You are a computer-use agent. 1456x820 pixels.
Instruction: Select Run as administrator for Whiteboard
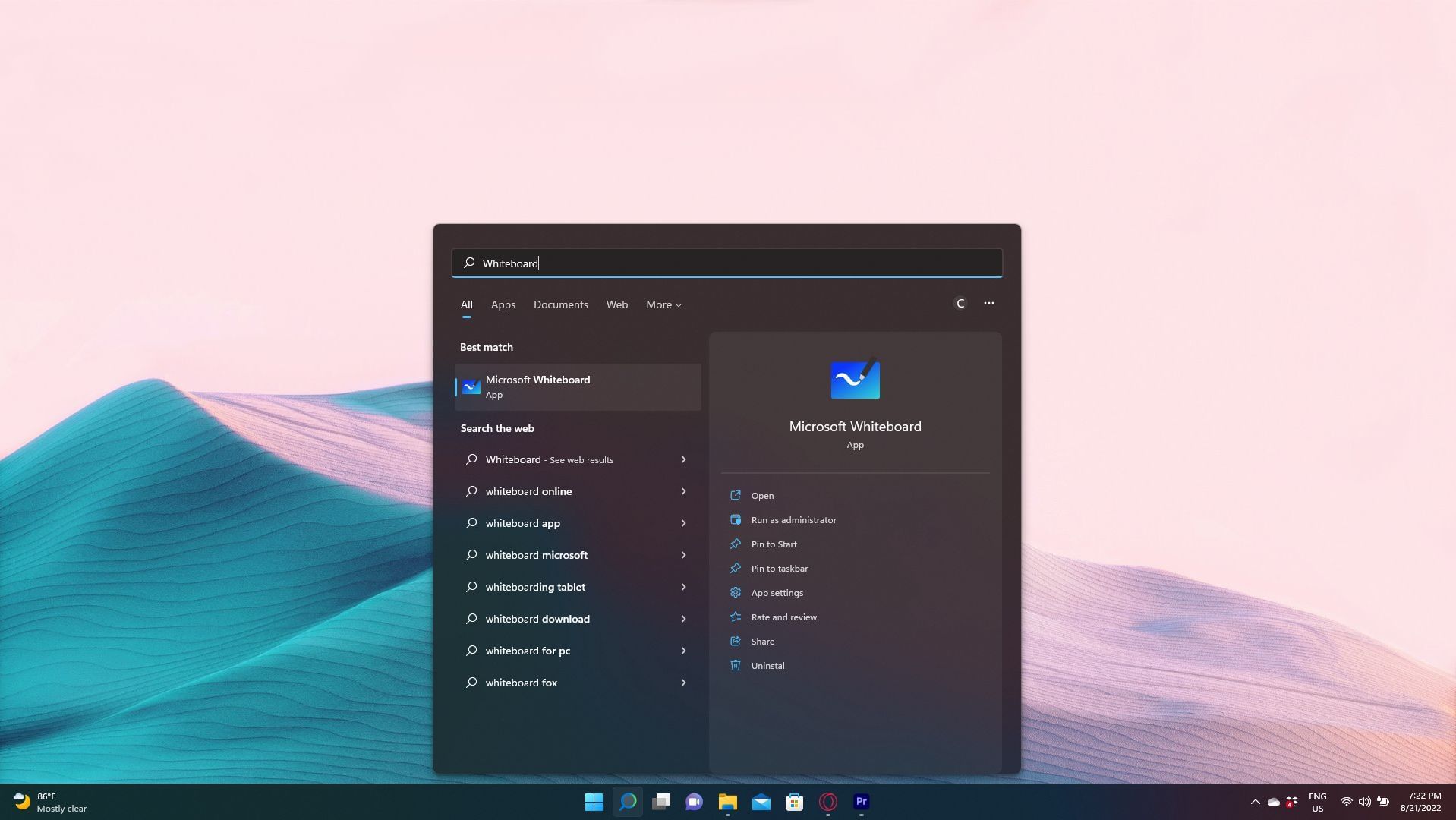pyautogui.click(x=793, y=519)
